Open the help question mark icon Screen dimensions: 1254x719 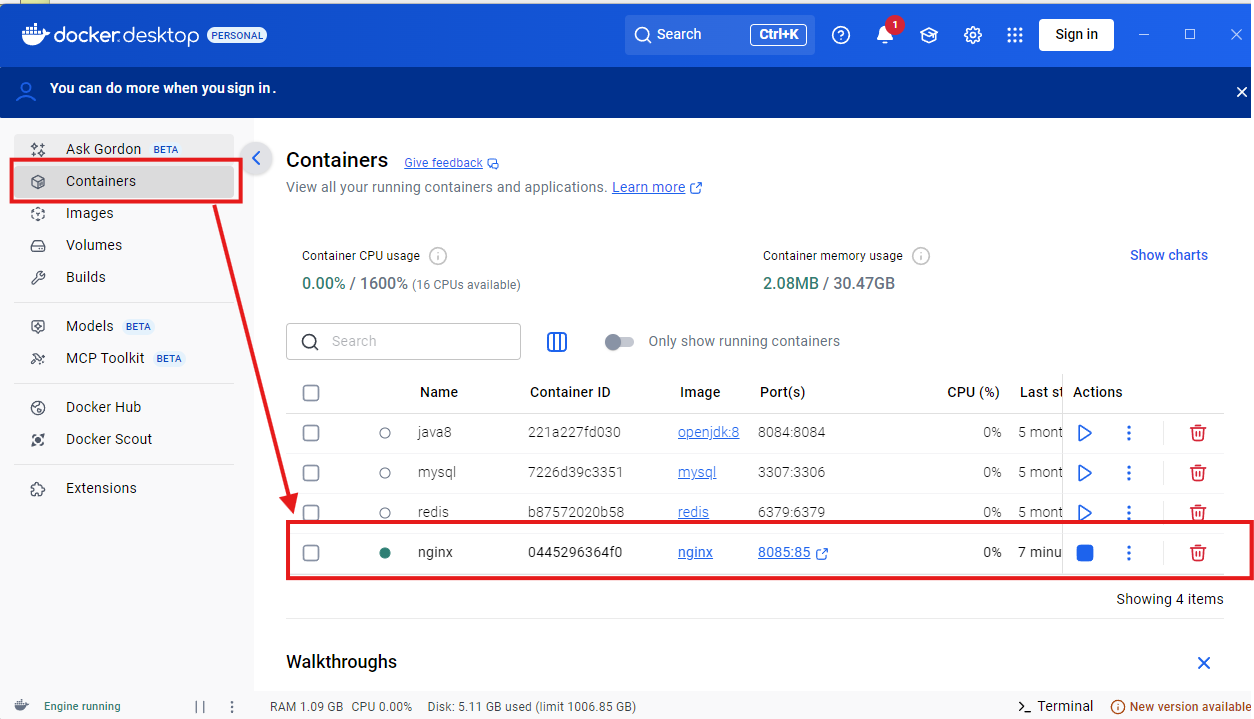coord(841,35)
